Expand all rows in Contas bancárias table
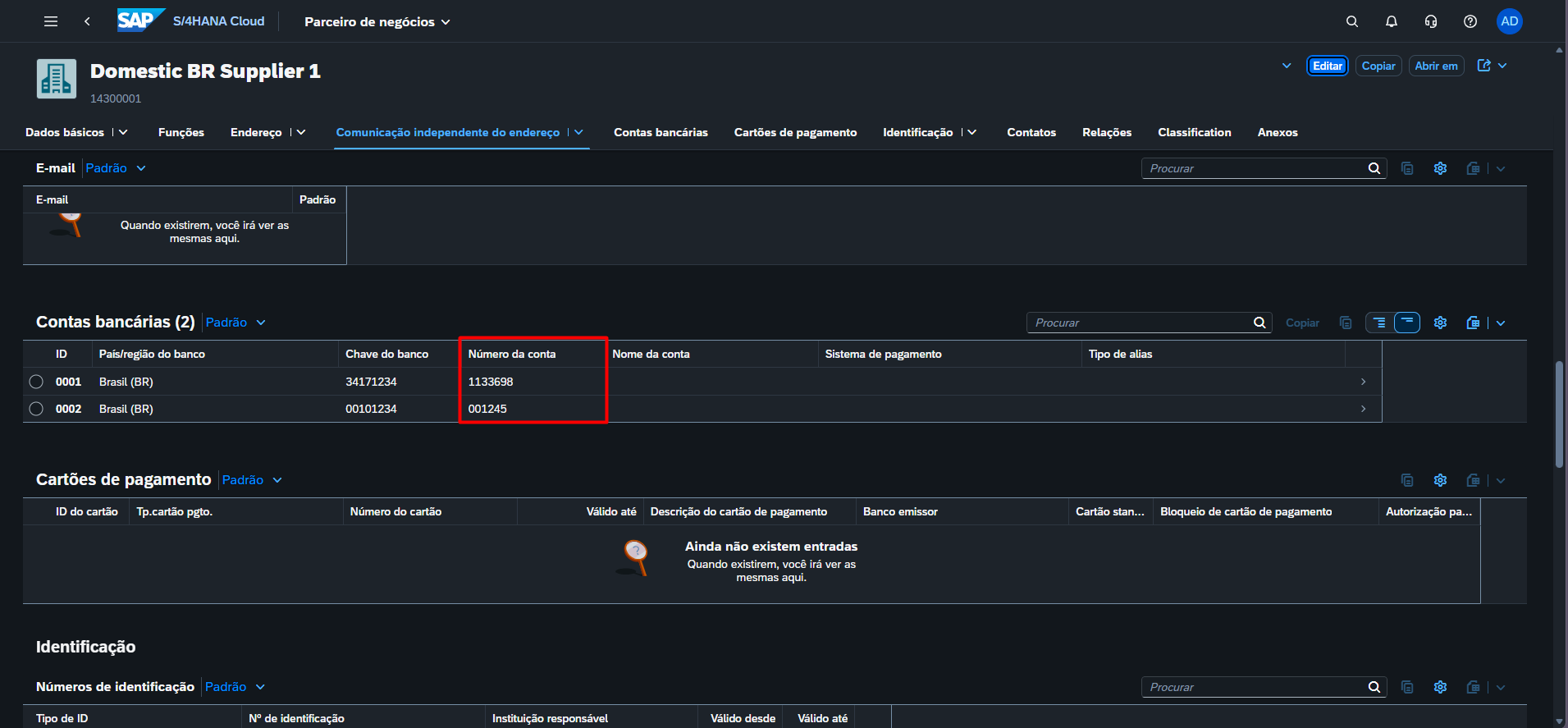Screen dimensions: 1568x728 (x=1379, y=323)
